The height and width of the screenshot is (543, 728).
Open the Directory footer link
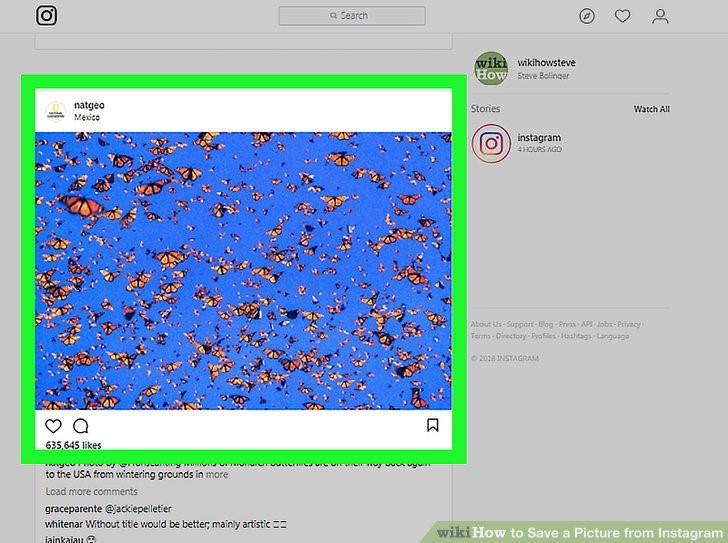[x=511, y=336]
